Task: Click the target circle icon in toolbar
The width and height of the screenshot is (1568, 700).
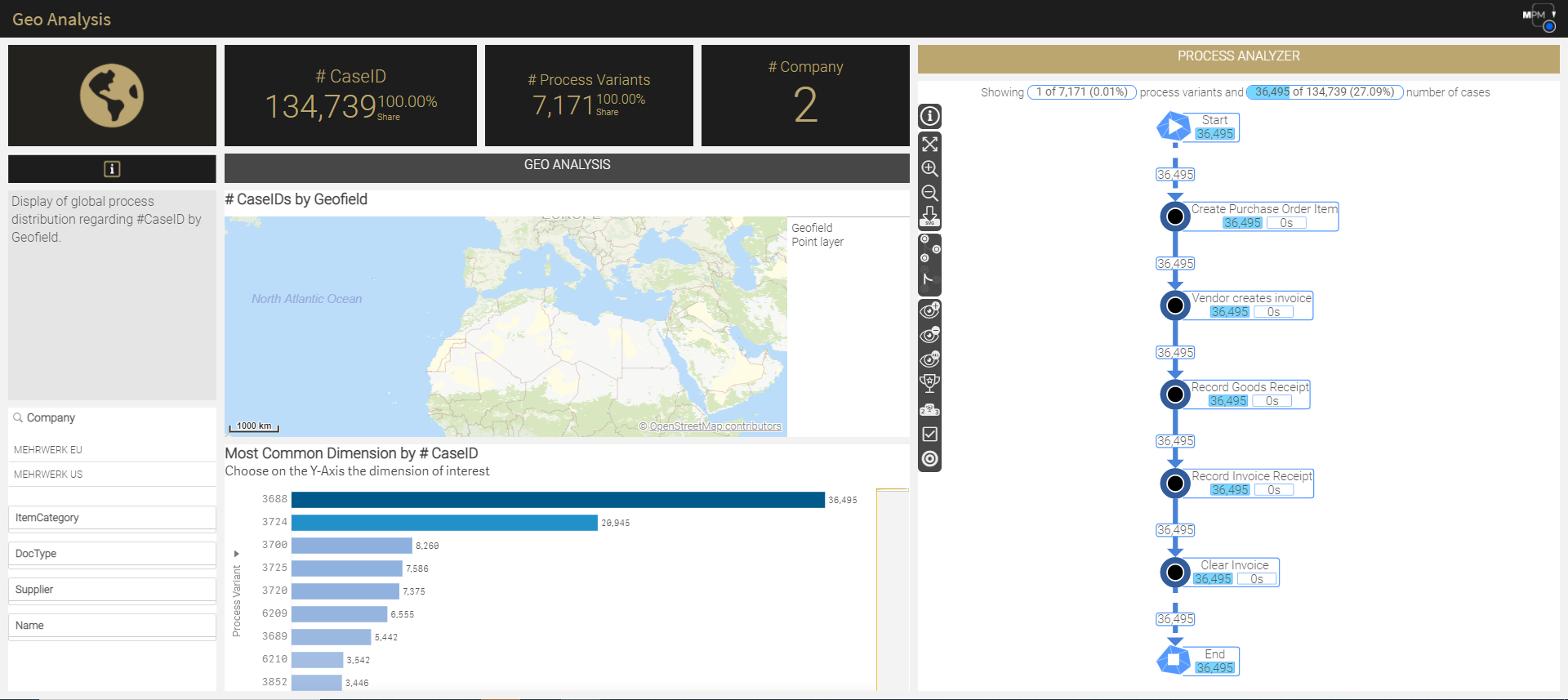Action: click(929, 459)
